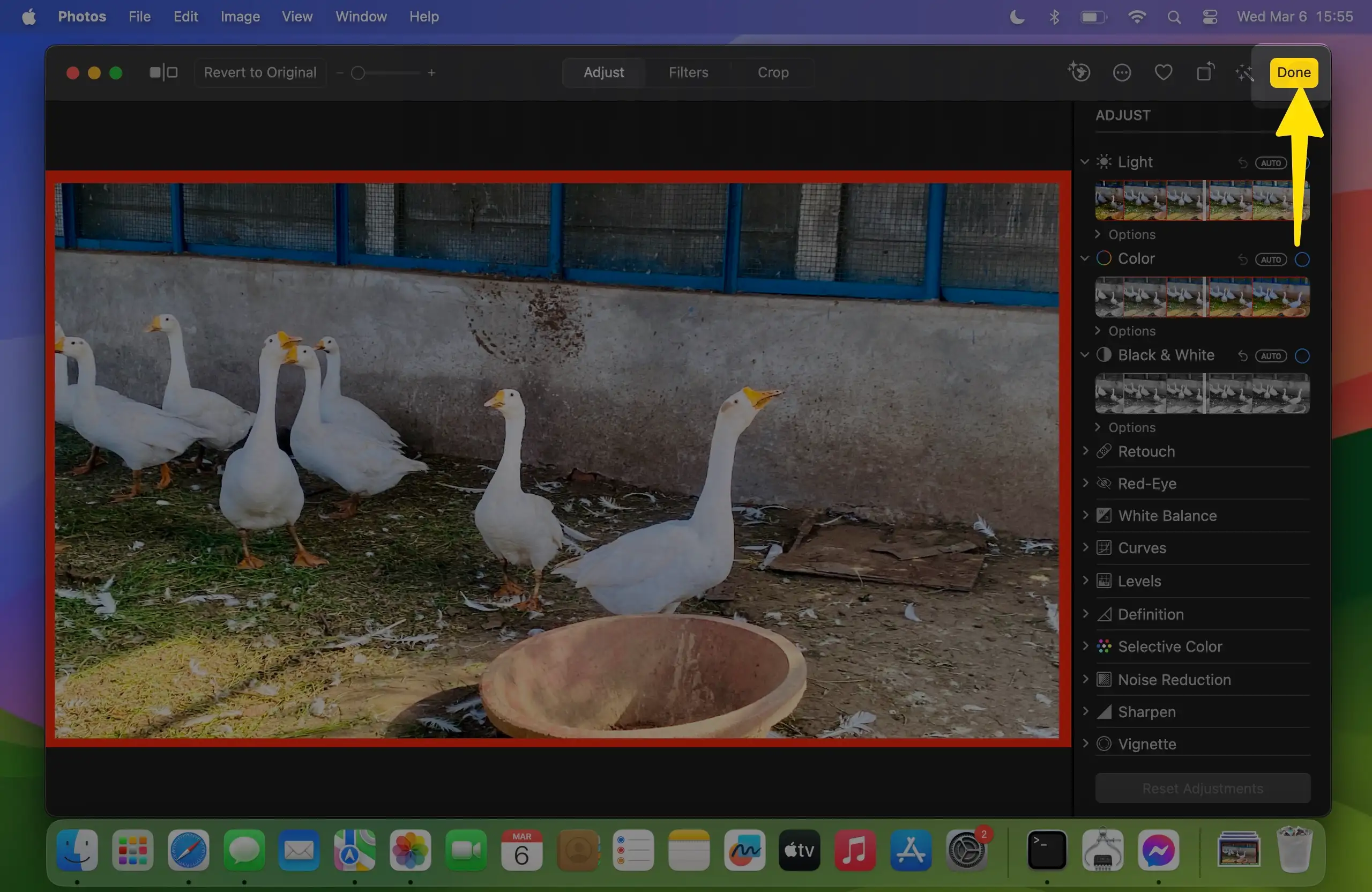This screenshot has width=1372, height=892.
Task: Click the auto-enhance magic wand icon
Action: tap(1244, 73)
